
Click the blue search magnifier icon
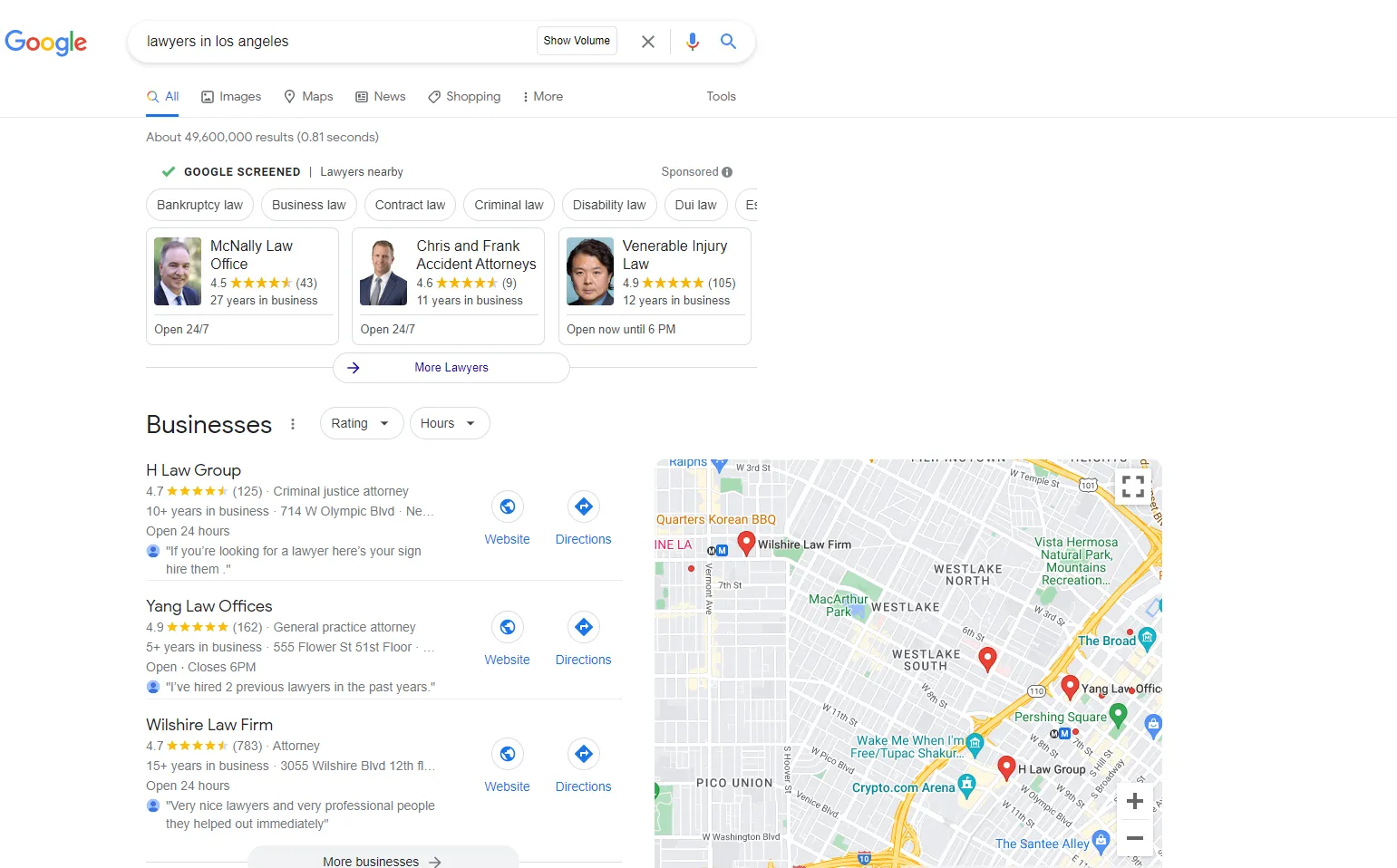pyautogui.click(x=728, y=41)
